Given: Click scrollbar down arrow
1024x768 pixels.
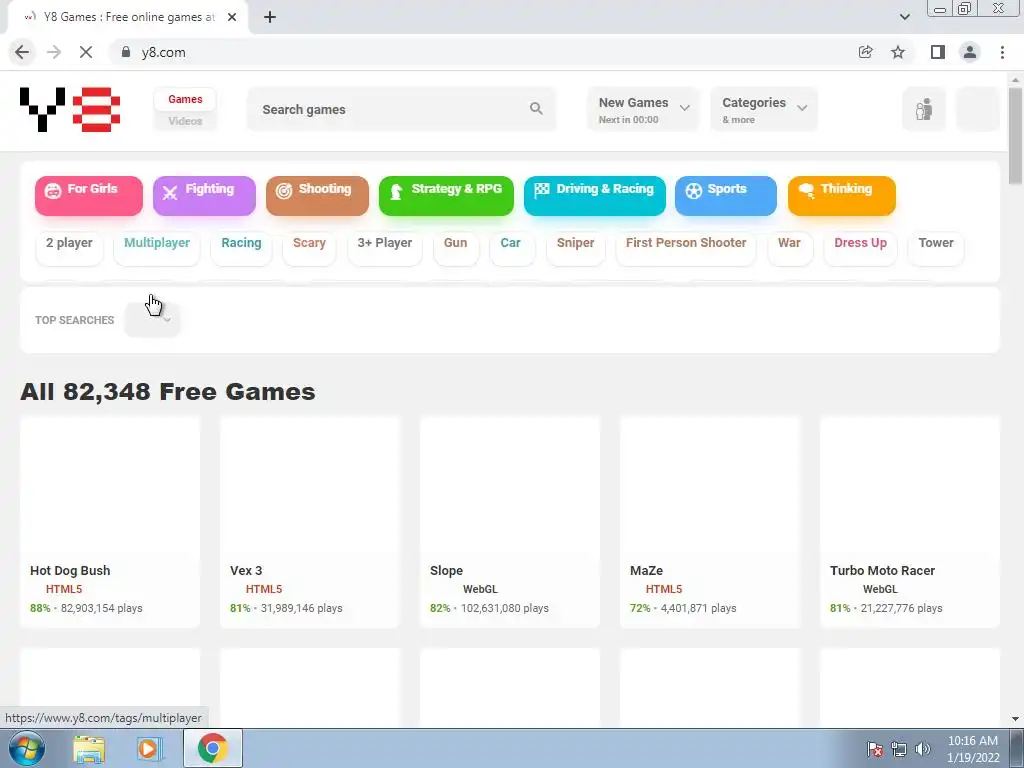Looking at the screenshot, I should point(1015,720).
